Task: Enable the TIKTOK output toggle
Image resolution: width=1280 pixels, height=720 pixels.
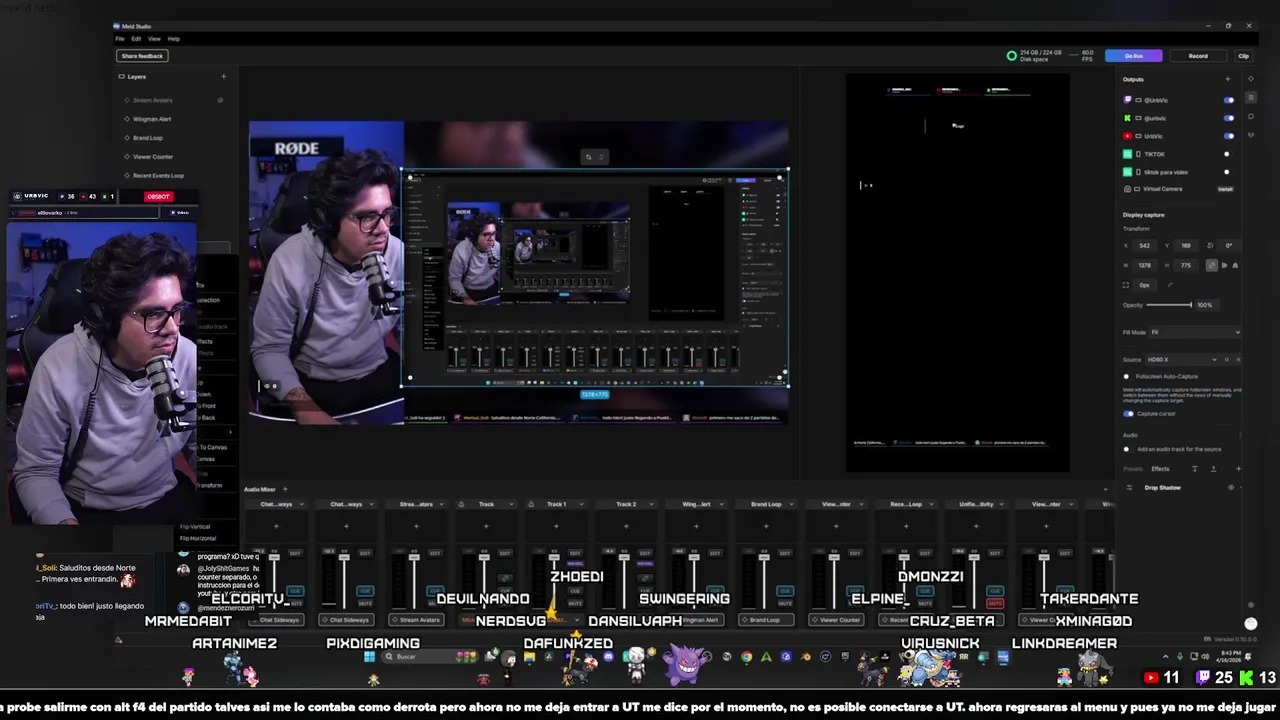Action: pos(1227,154)
